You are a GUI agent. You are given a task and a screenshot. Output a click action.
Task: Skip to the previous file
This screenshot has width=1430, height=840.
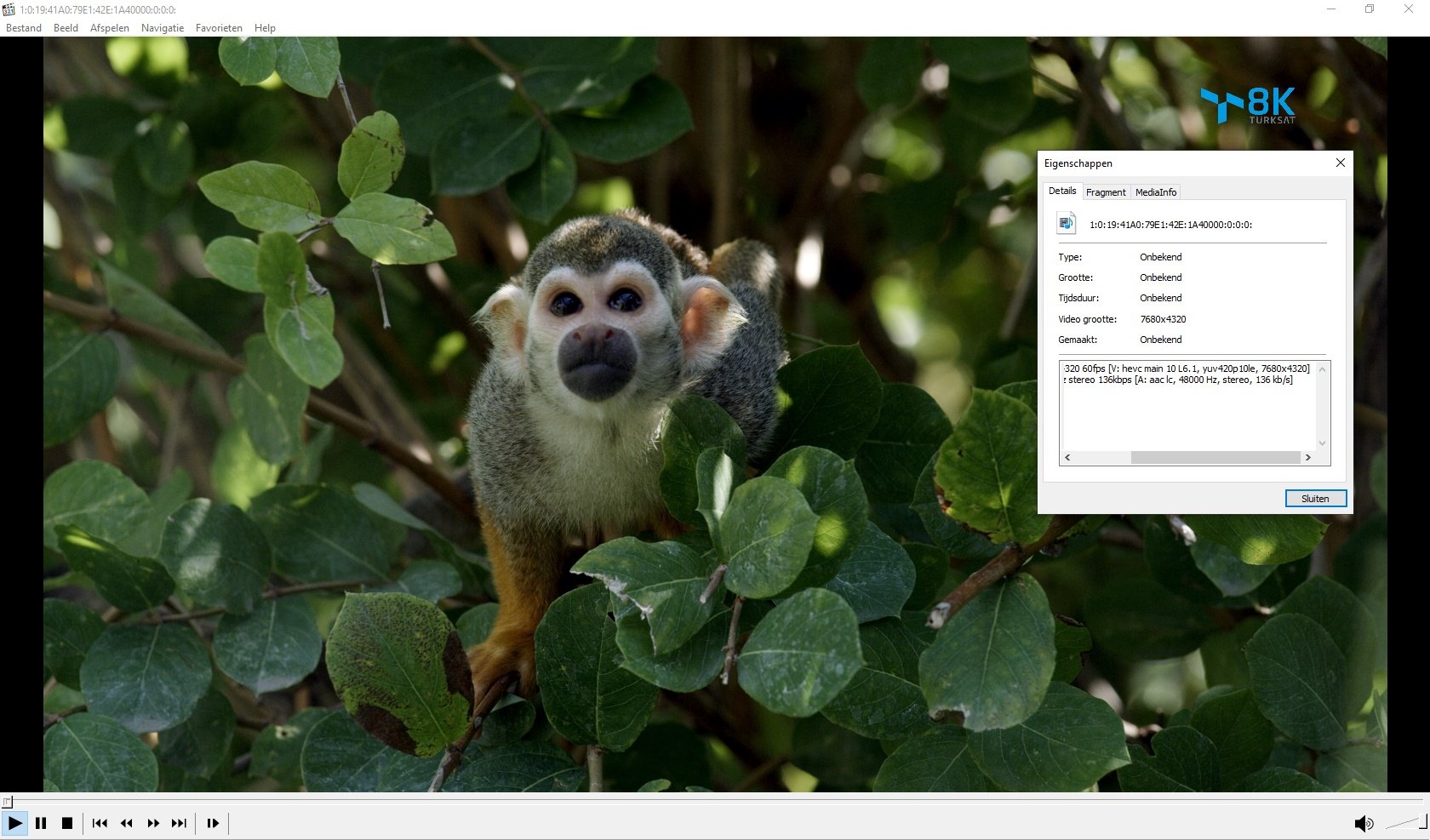100,823
